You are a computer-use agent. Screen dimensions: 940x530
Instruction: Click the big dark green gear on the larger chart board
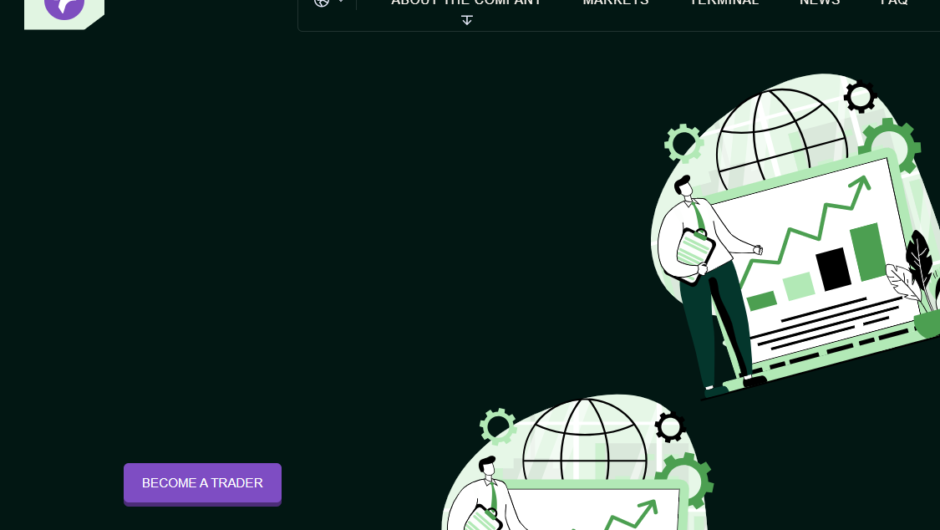[x=889, y=146]
